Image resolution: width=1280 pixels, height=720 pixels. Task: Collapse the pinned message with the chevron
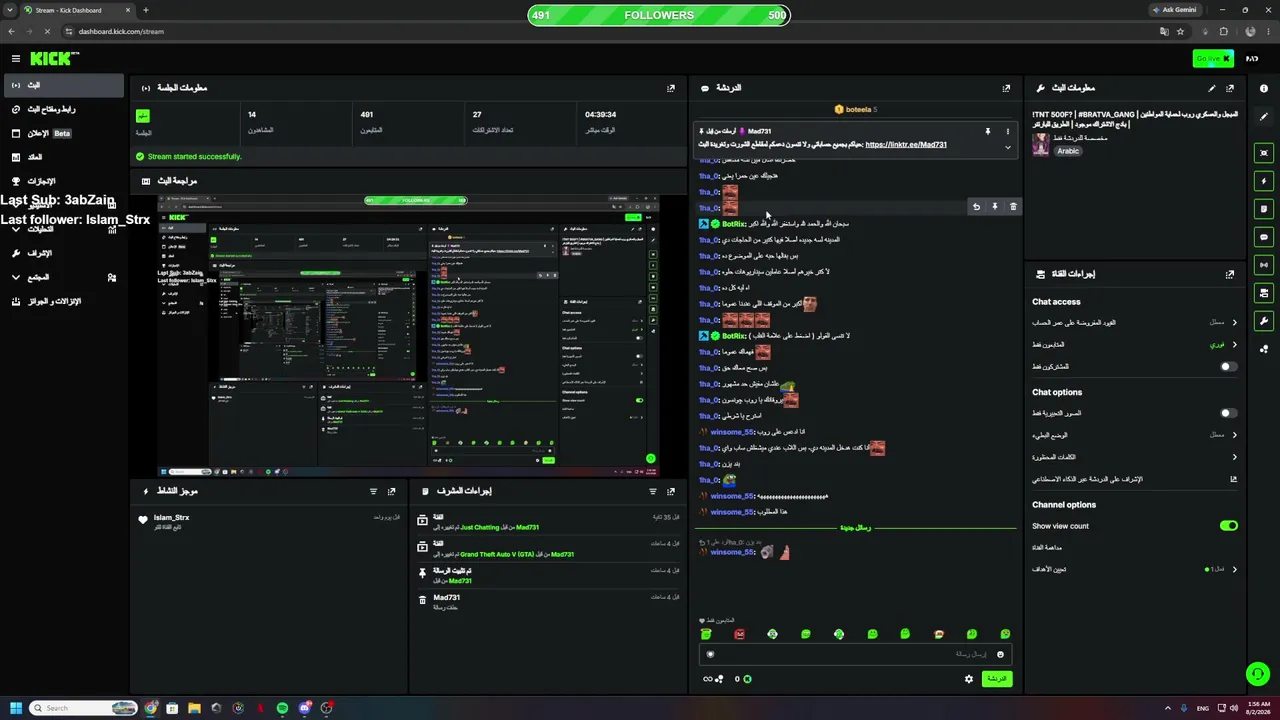click(1007, 147)
